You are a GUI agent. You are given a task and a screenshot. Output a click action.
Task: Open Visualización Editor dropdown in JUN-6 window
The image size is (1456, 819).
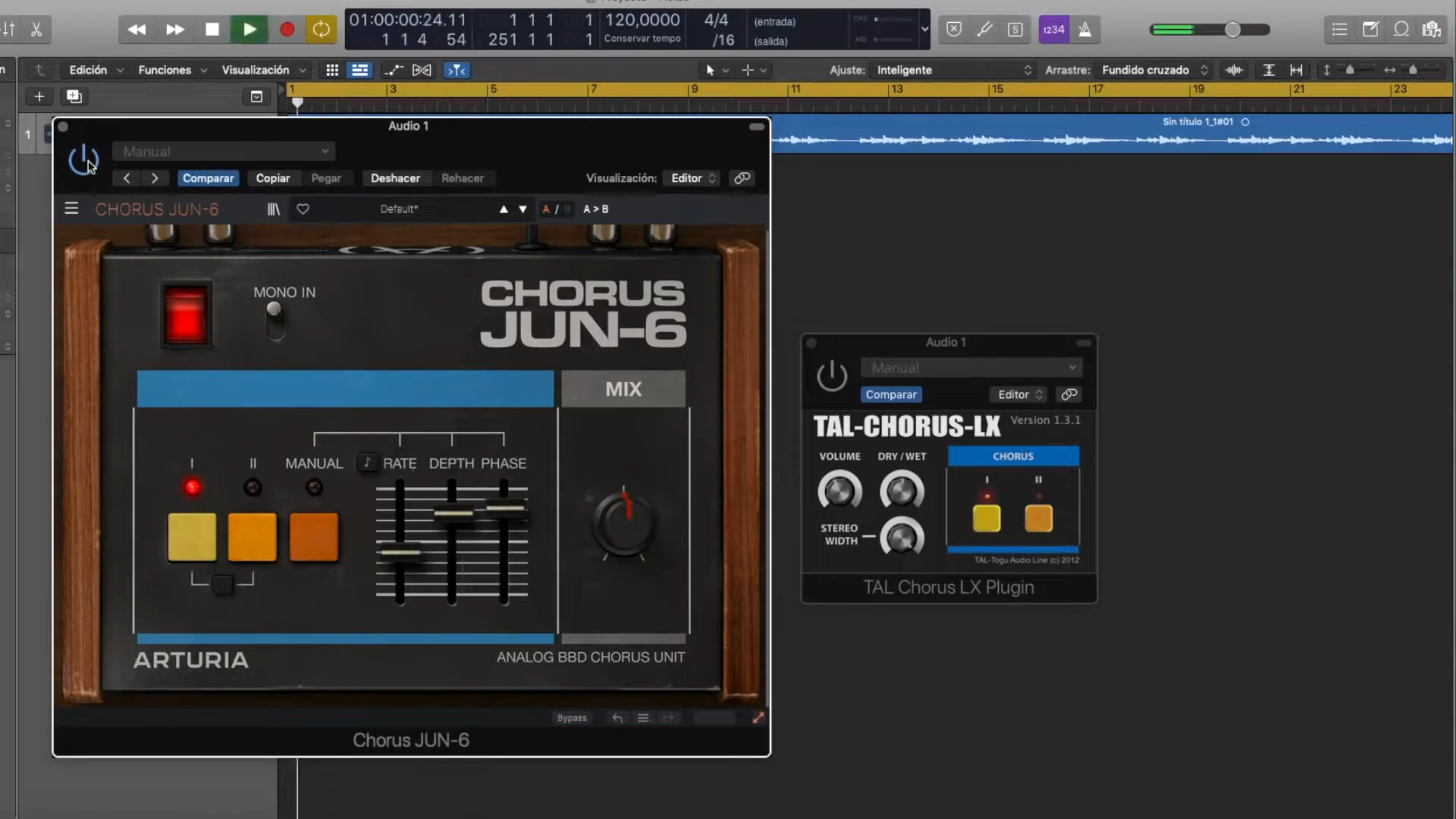pos(692,178)
